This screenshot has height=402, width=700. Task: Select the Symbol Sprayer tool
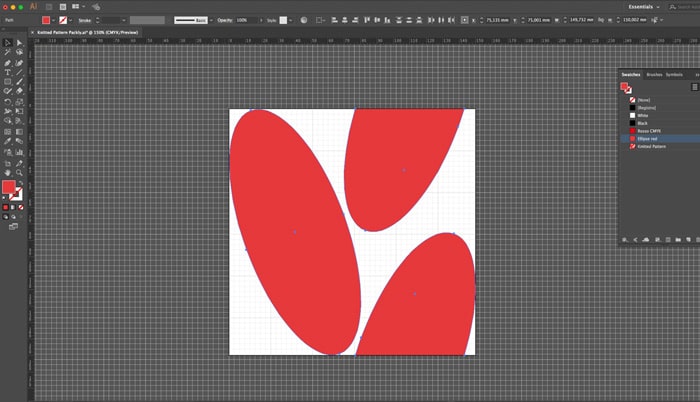click(8, 152)
